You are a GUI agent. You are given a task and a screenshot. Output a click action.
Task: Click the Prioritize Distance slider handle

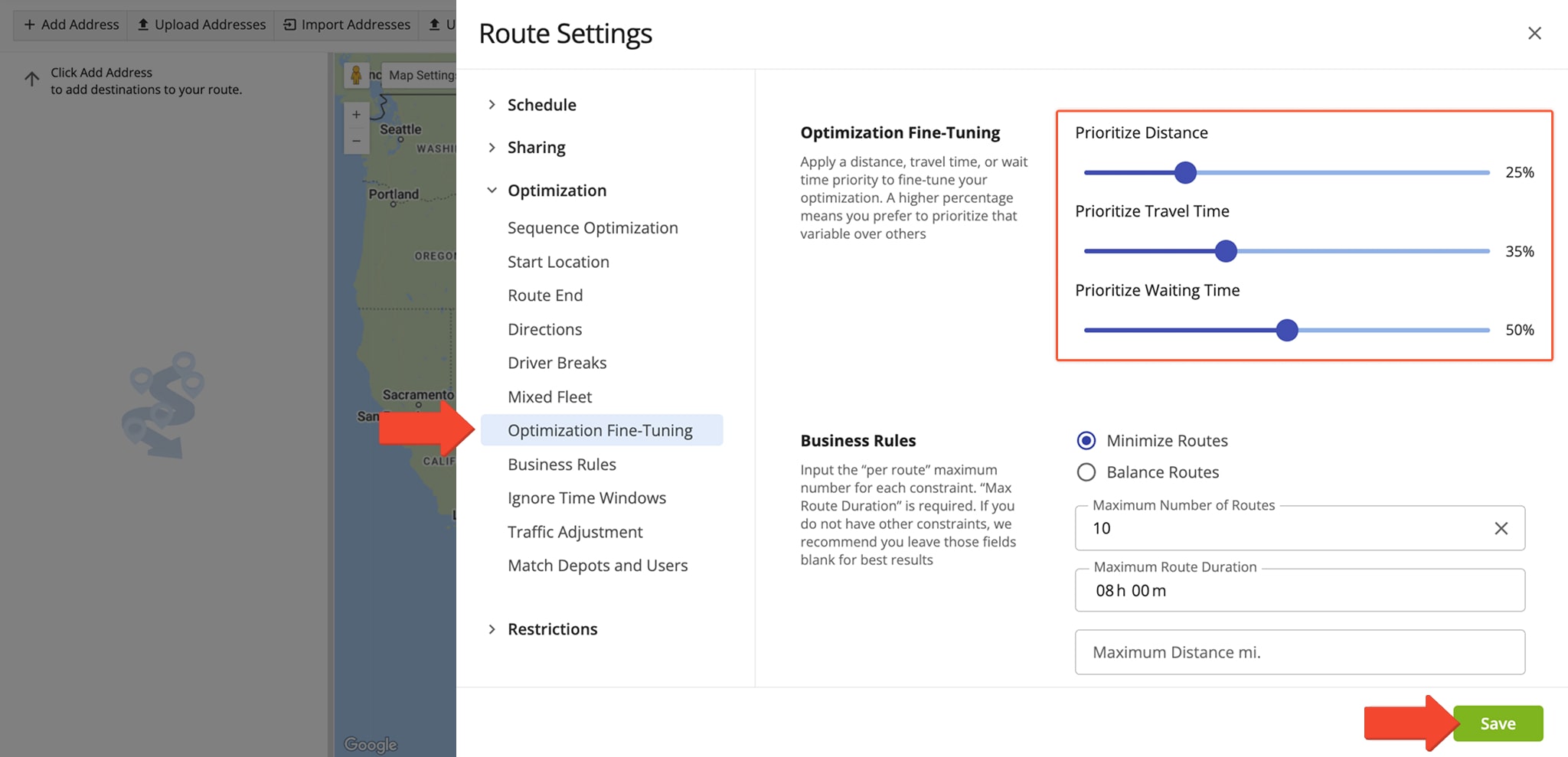point(1185,173)
